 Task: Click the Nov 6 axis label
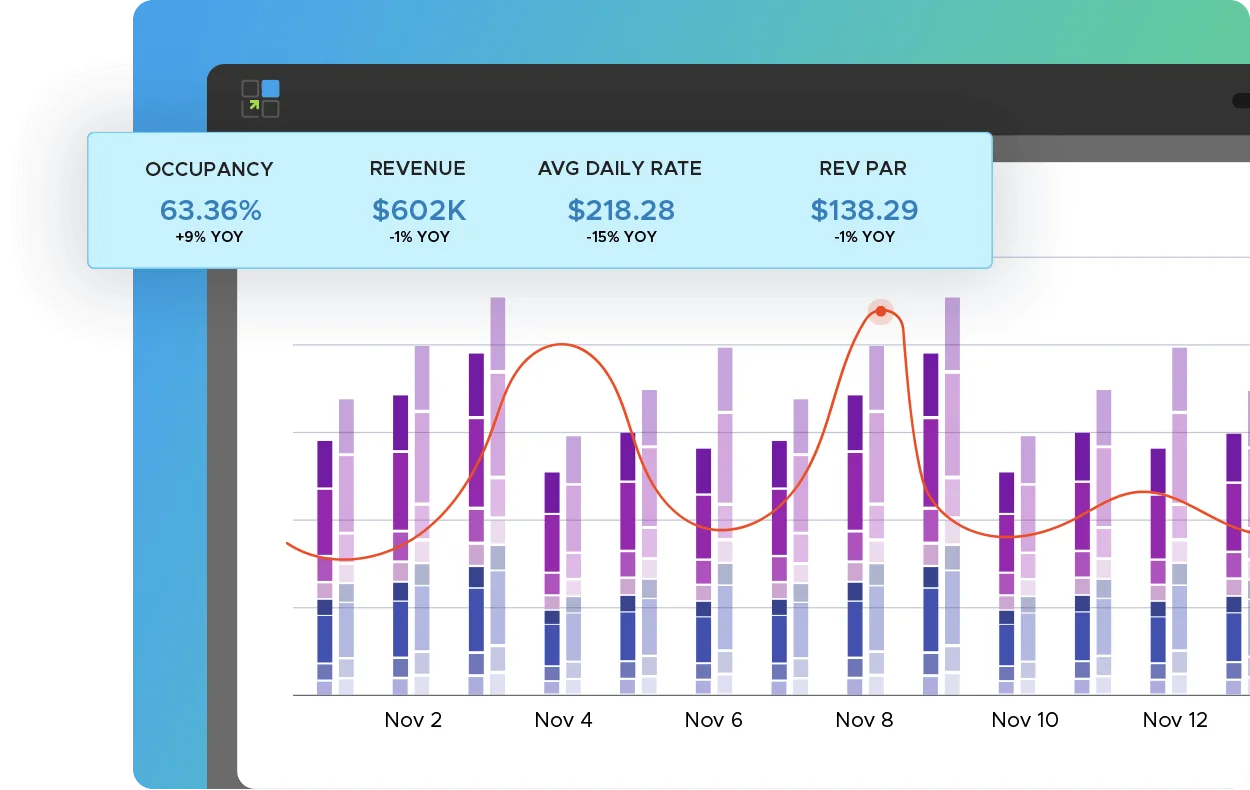[x=714, y=720]
